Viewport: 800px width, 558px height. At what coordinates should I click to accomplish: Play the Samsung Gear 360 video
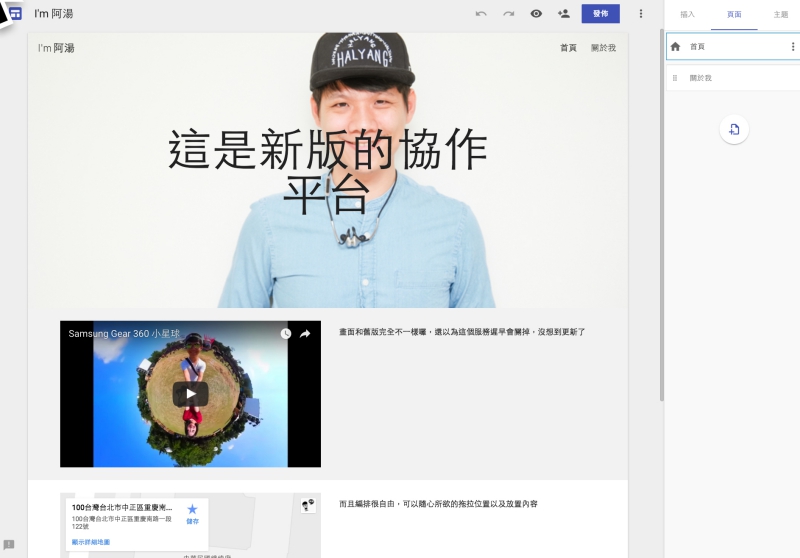point(190,394)
